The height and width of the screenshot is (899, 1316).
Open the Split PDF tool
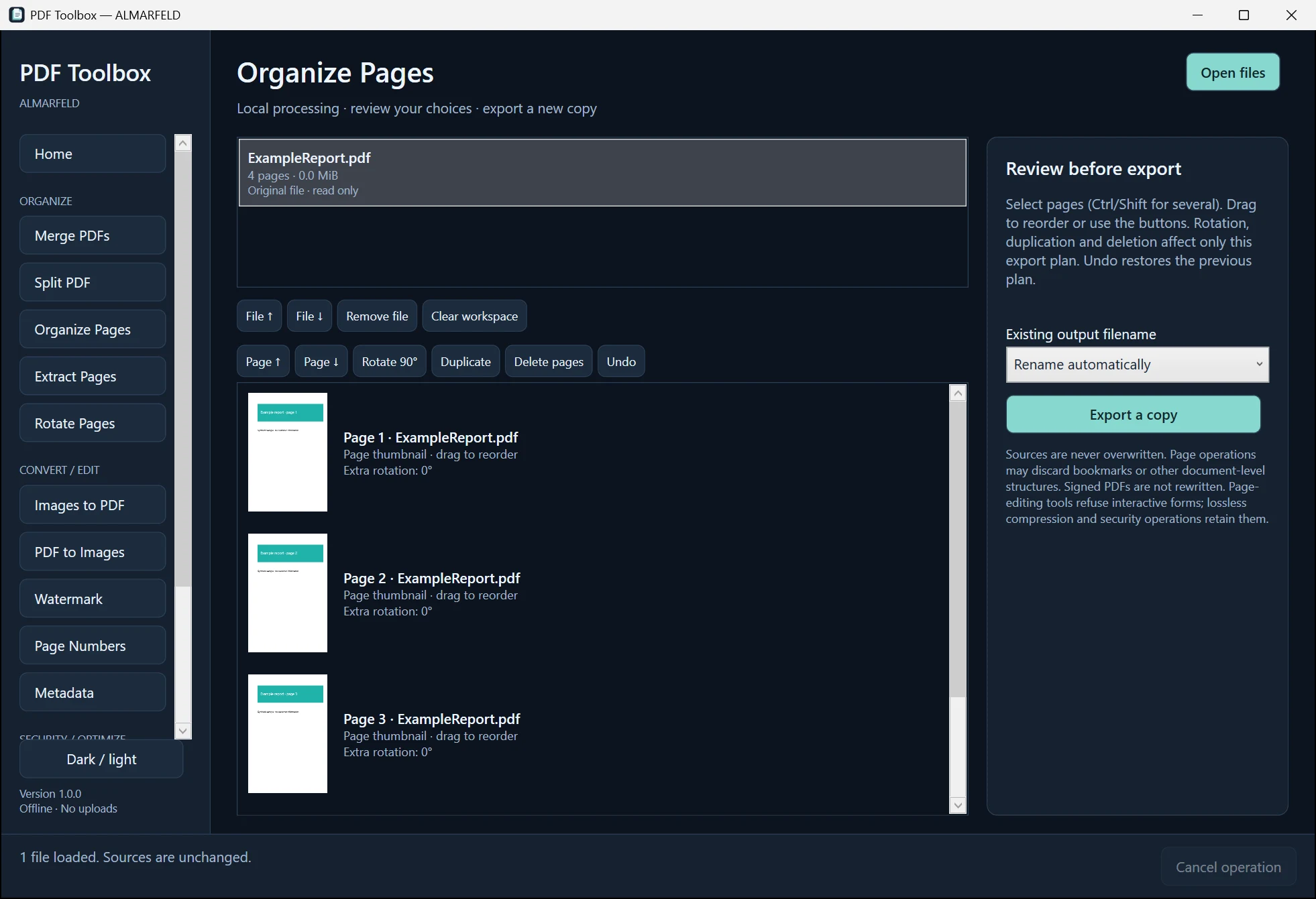click(x=93, y=282)
